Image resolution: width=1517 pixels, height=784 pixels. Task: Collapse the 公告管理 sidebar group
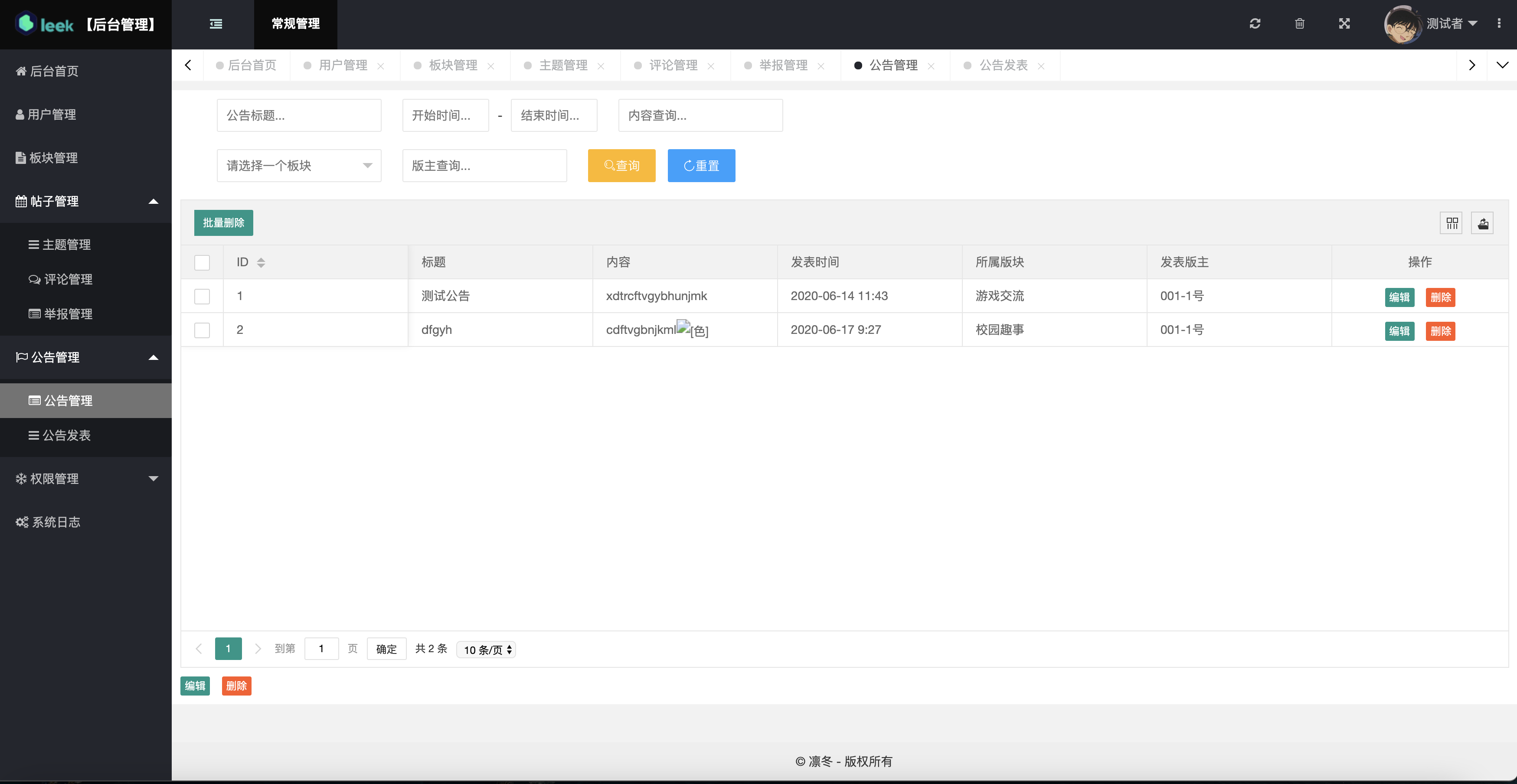86,358
